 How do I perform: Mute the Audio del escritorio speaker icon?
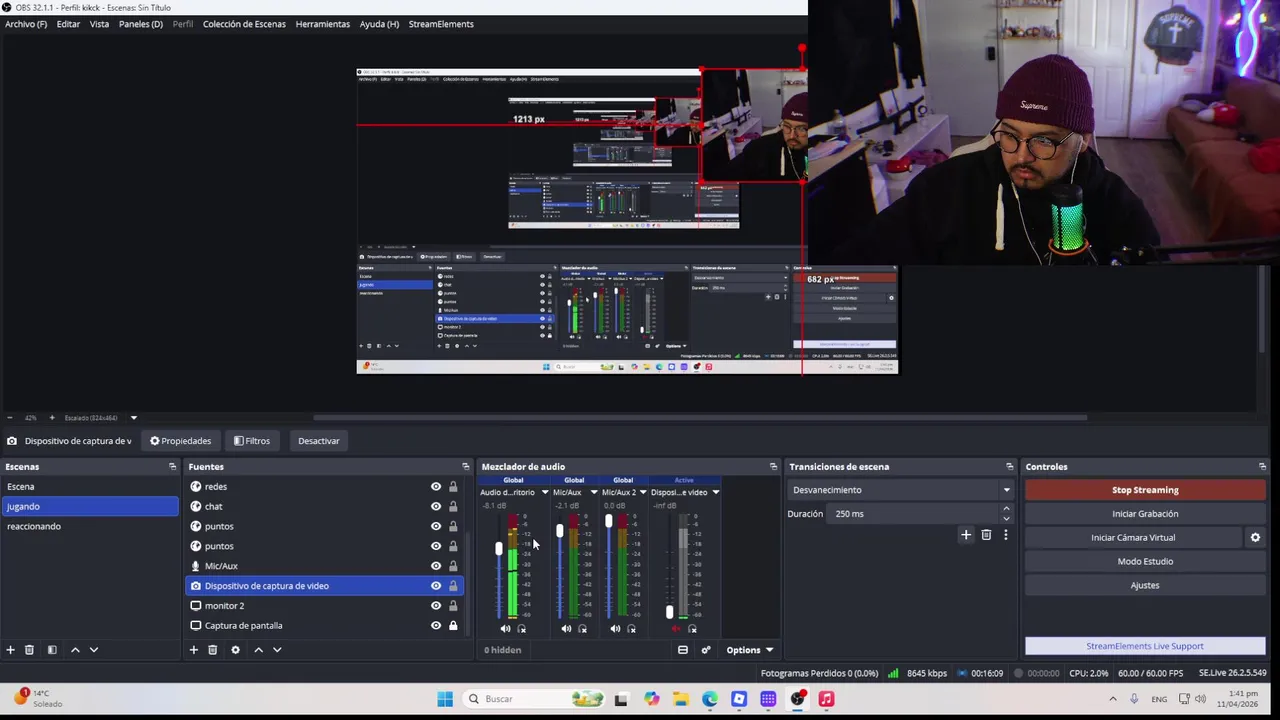pyautogui.click(x=505, y=629)
